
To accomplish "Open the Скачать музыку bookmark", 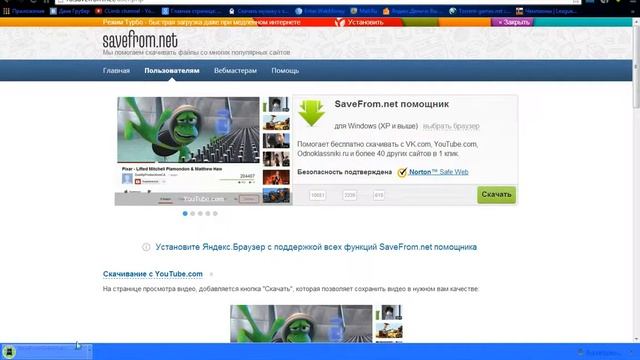I will (259, 11).
